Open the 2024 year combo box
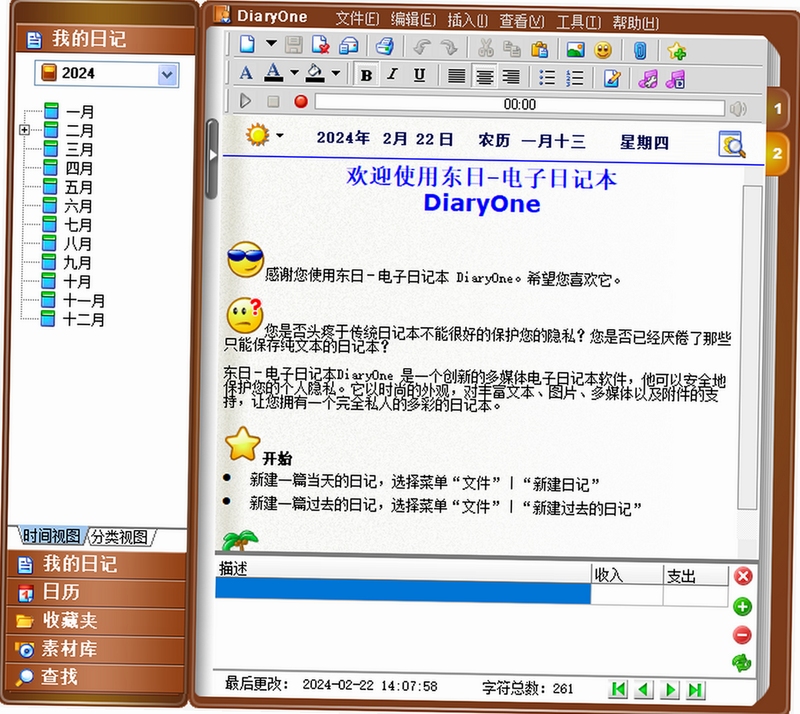Image resolution: width=800 pixels, height=714 pixels. click(x=107, y=74)
